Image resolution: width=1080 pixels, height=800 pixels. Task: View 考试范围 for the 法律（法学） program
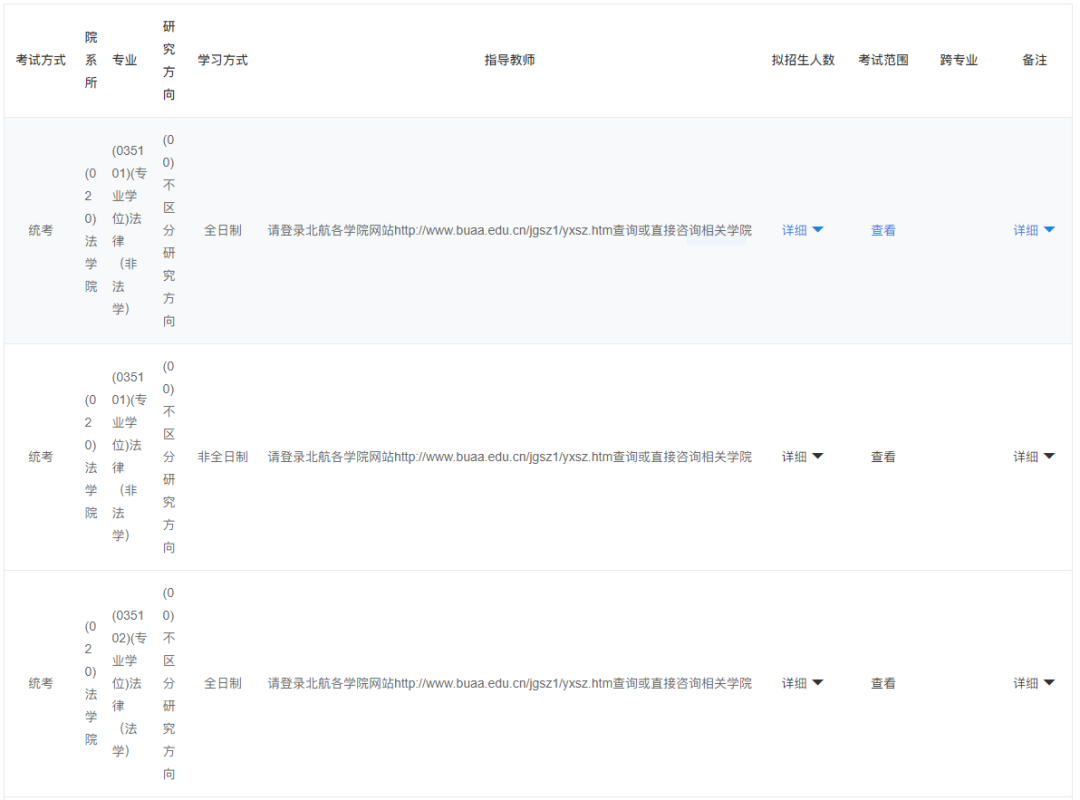[x=883, y=684]
